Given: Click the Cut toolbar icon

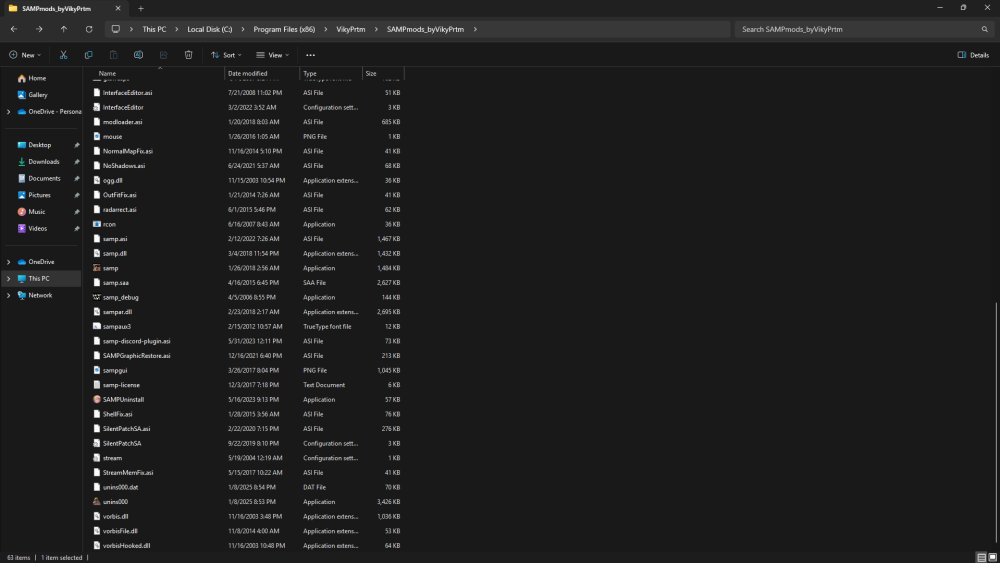Looking at the screenshot, I should [x=63, y=55].
